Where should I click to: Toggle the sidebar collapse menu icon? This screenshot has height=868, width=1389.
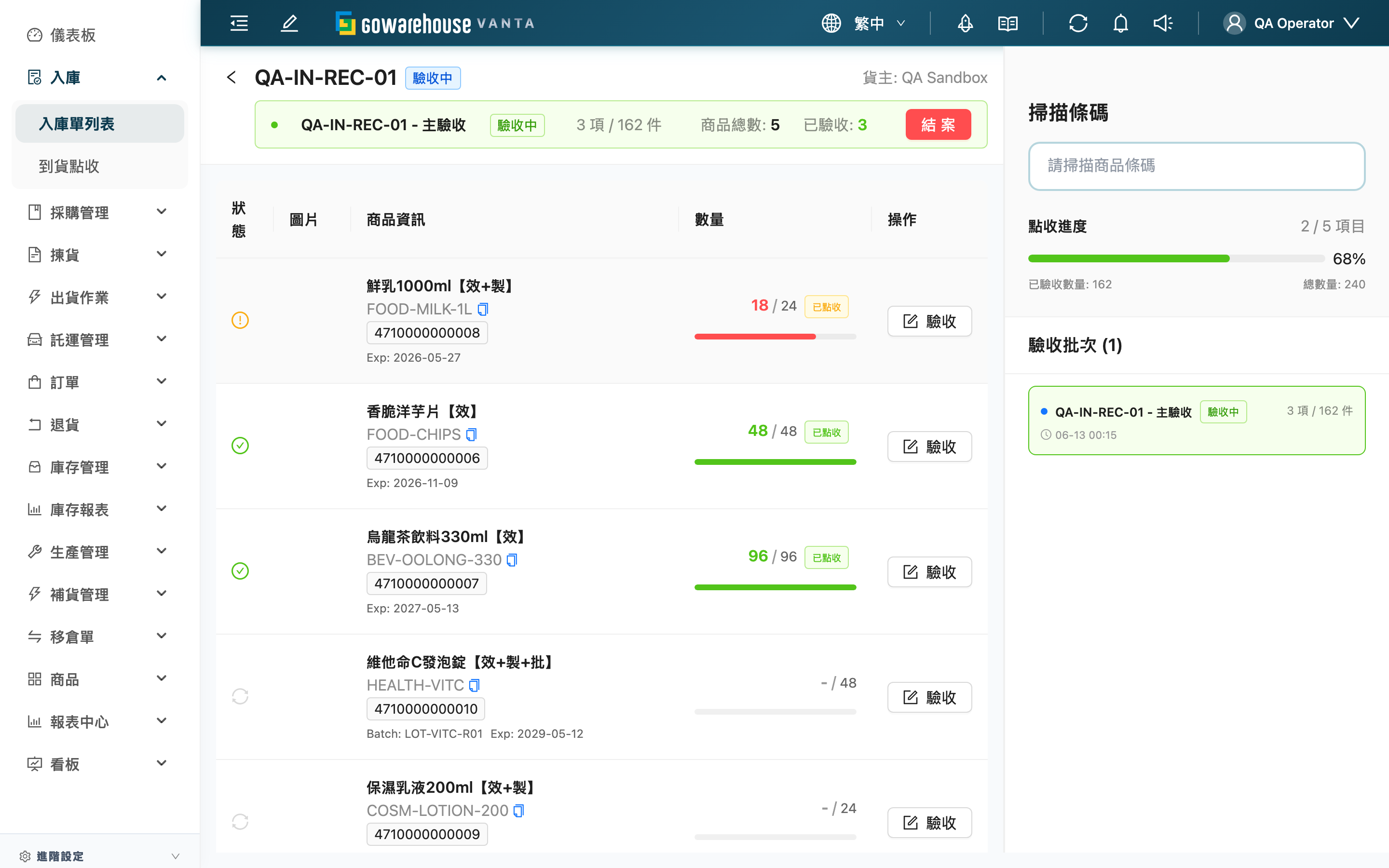pyautogui.click(x=239, y=23)
